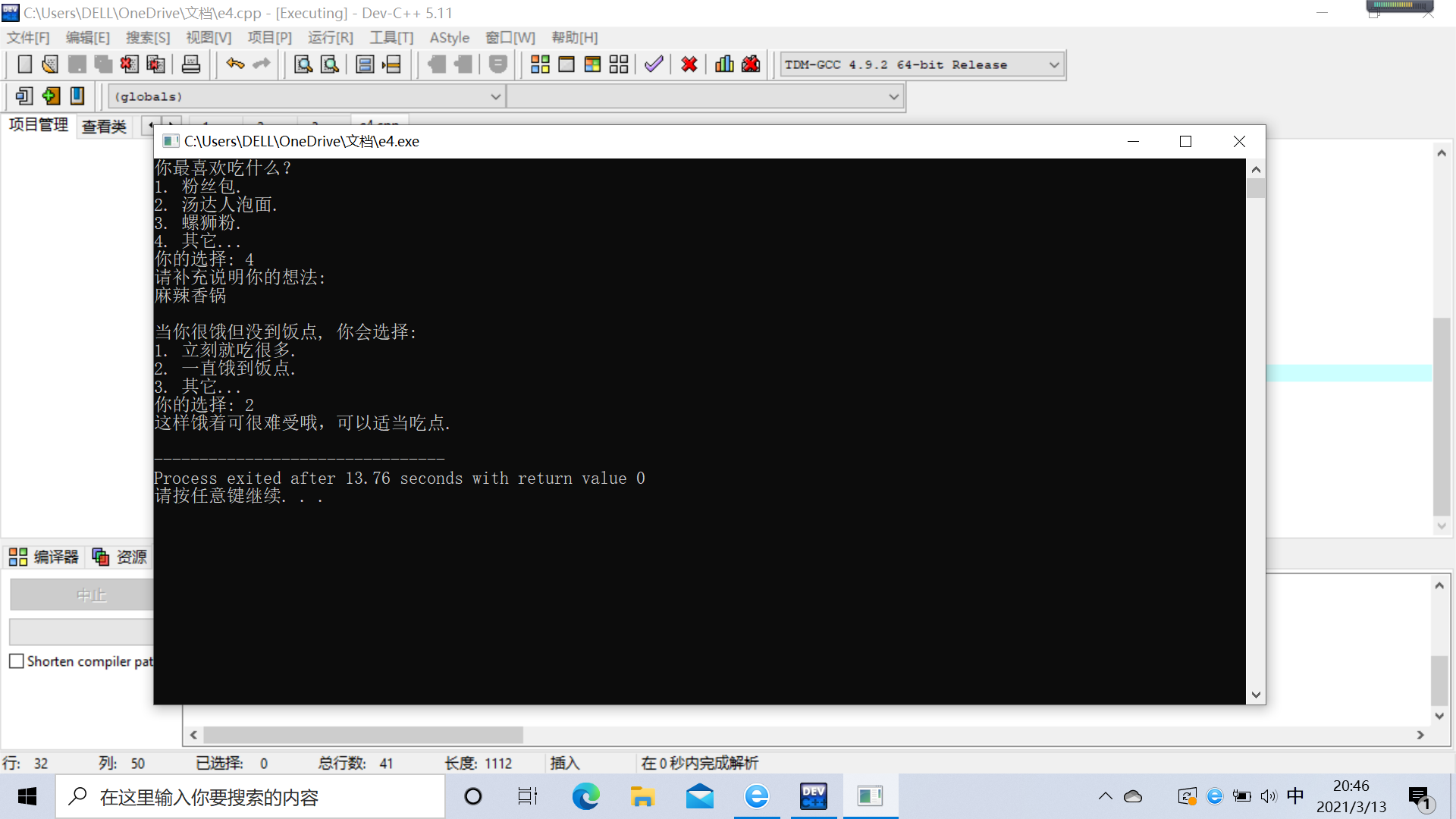Run the program
The height and width of the screenshot is (819, 1456).
point(566,64)
